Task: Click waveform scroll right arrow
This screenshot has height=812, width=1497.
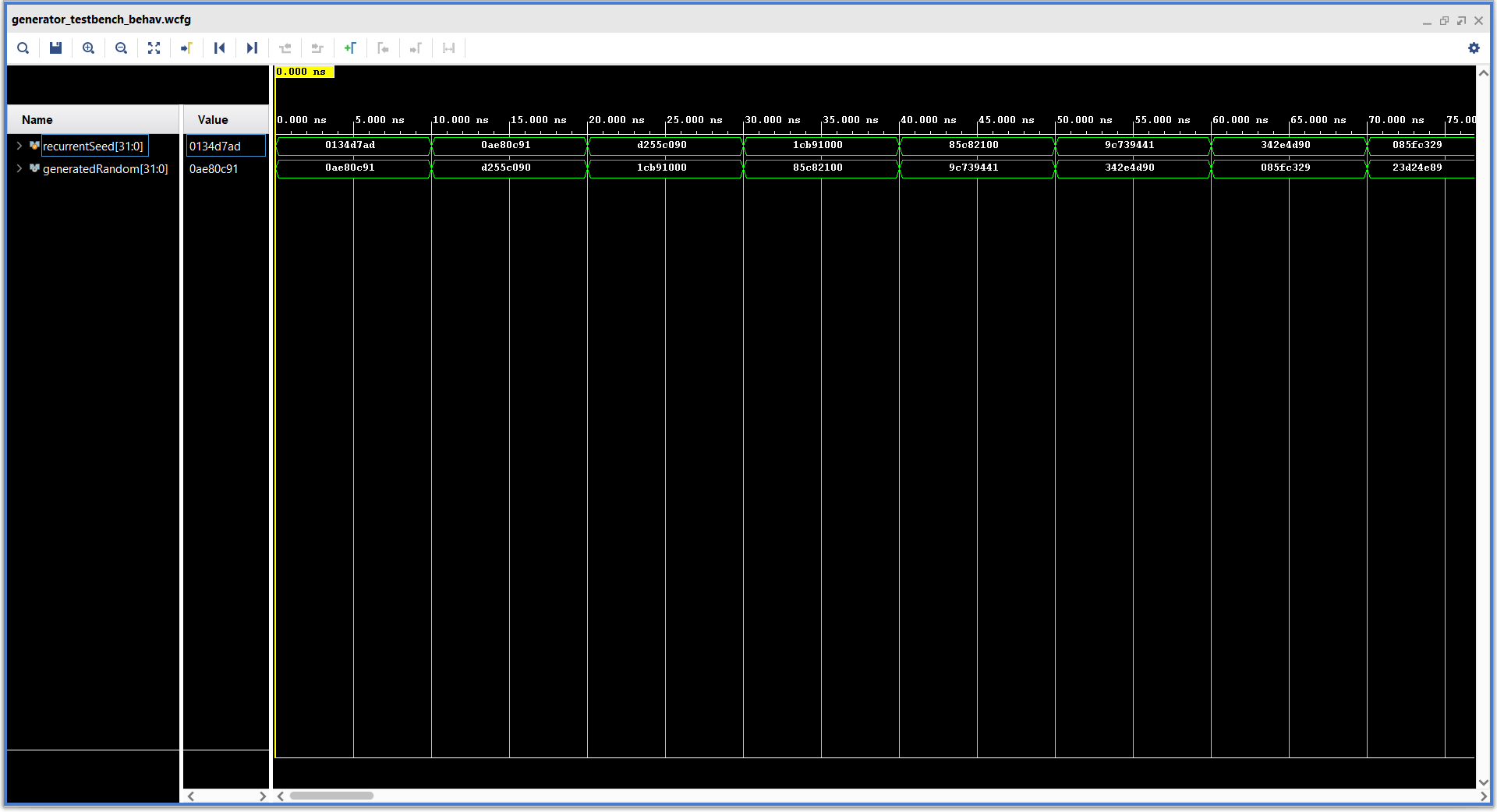Action: (1483, 796)
